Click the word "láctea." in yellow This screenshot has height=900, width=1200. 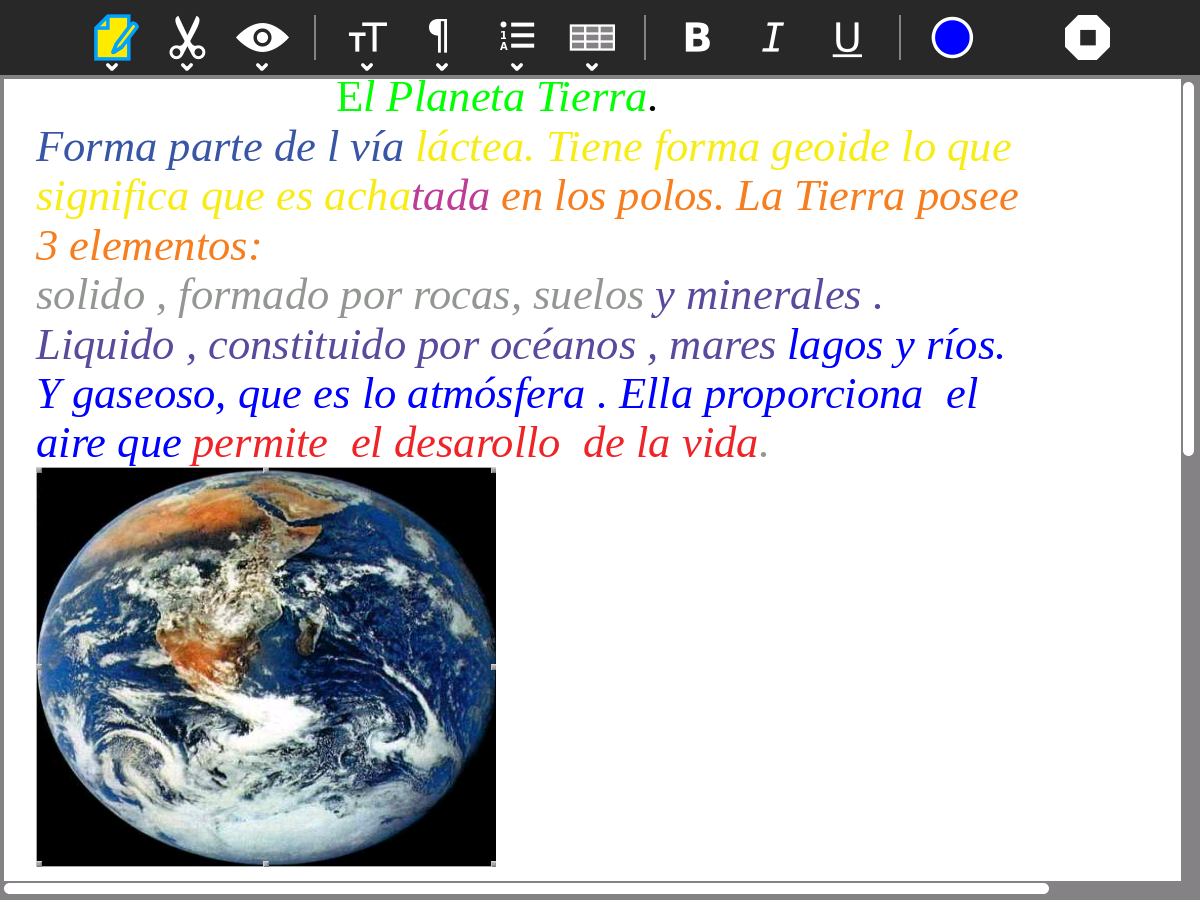click(x=475, y=148)
